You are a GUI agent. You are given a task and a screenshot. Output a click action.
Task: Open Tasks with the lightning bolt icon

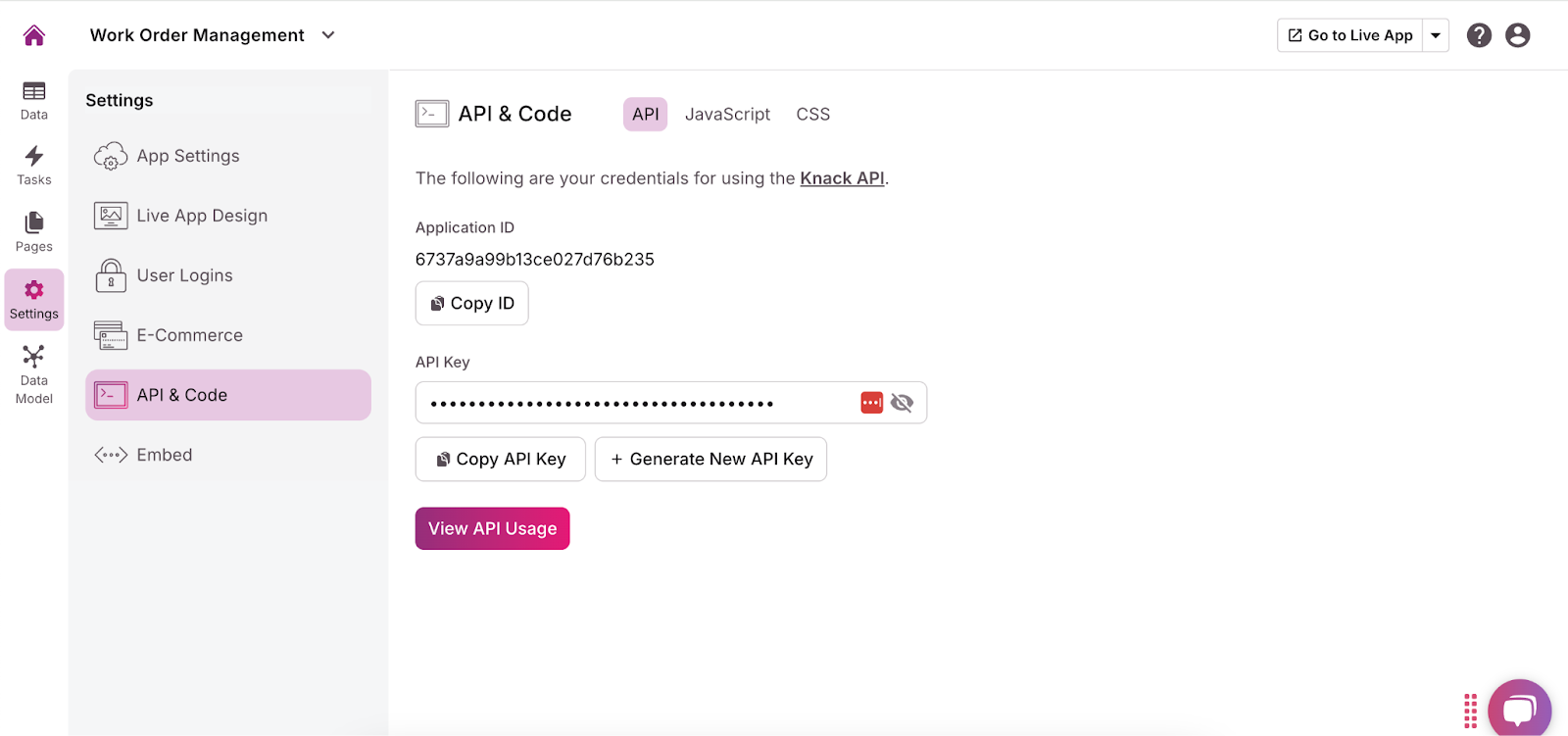pos(34,166)
